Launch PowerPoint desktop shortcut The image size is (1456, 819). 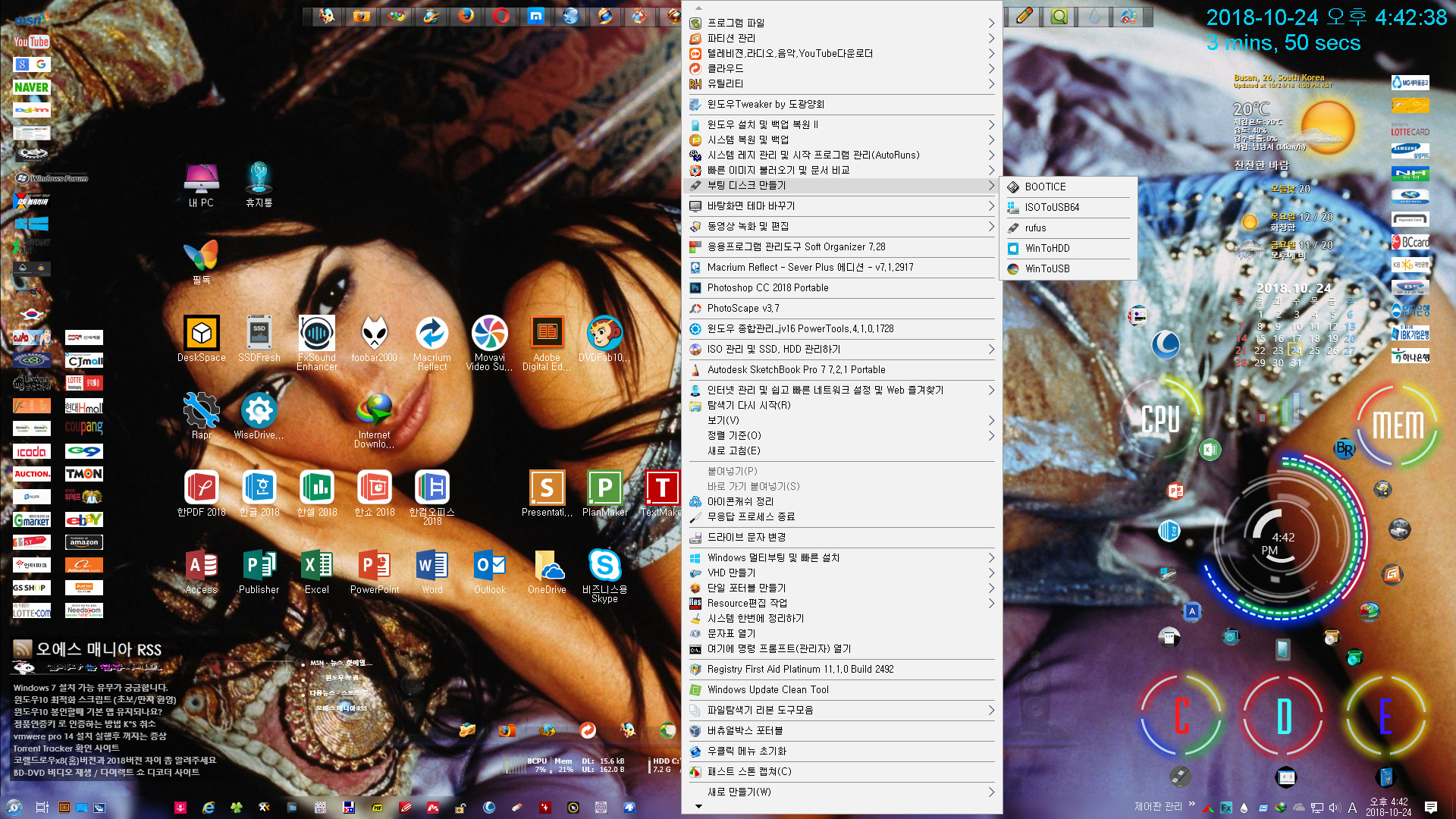point(374,571)
